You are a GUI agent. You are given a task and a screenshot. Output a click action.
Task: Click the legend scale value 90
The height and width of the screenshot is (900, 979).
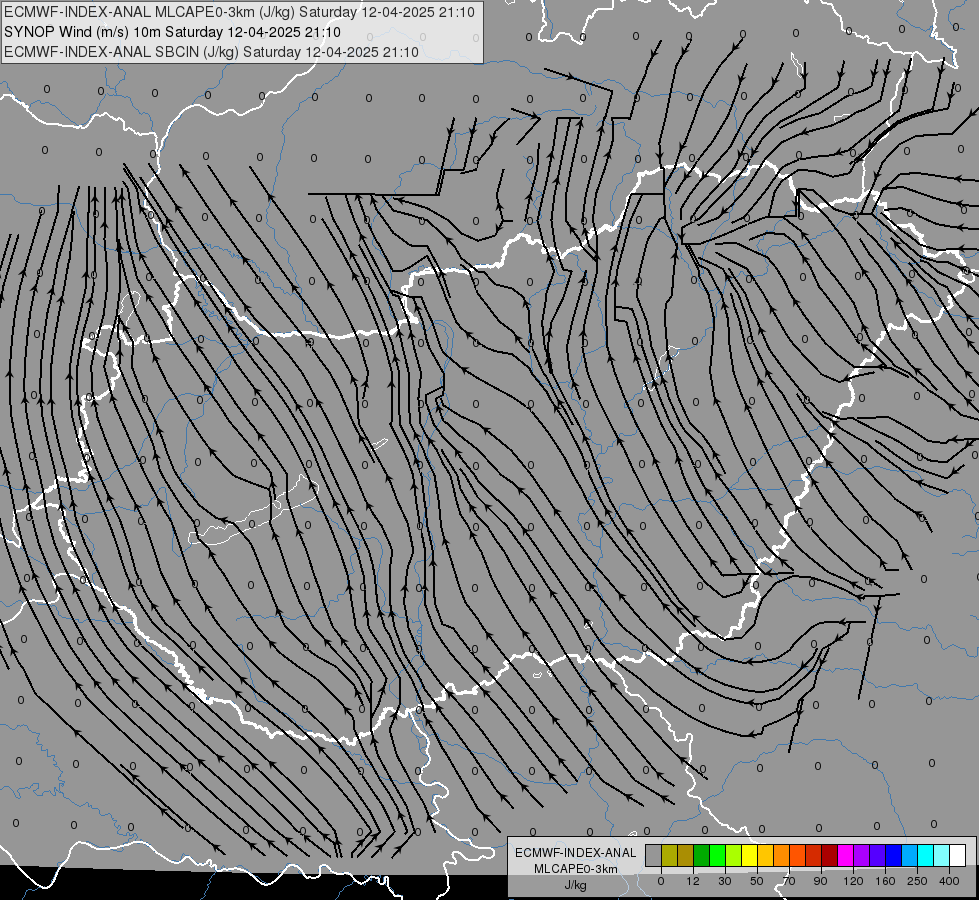pos(820,881)
